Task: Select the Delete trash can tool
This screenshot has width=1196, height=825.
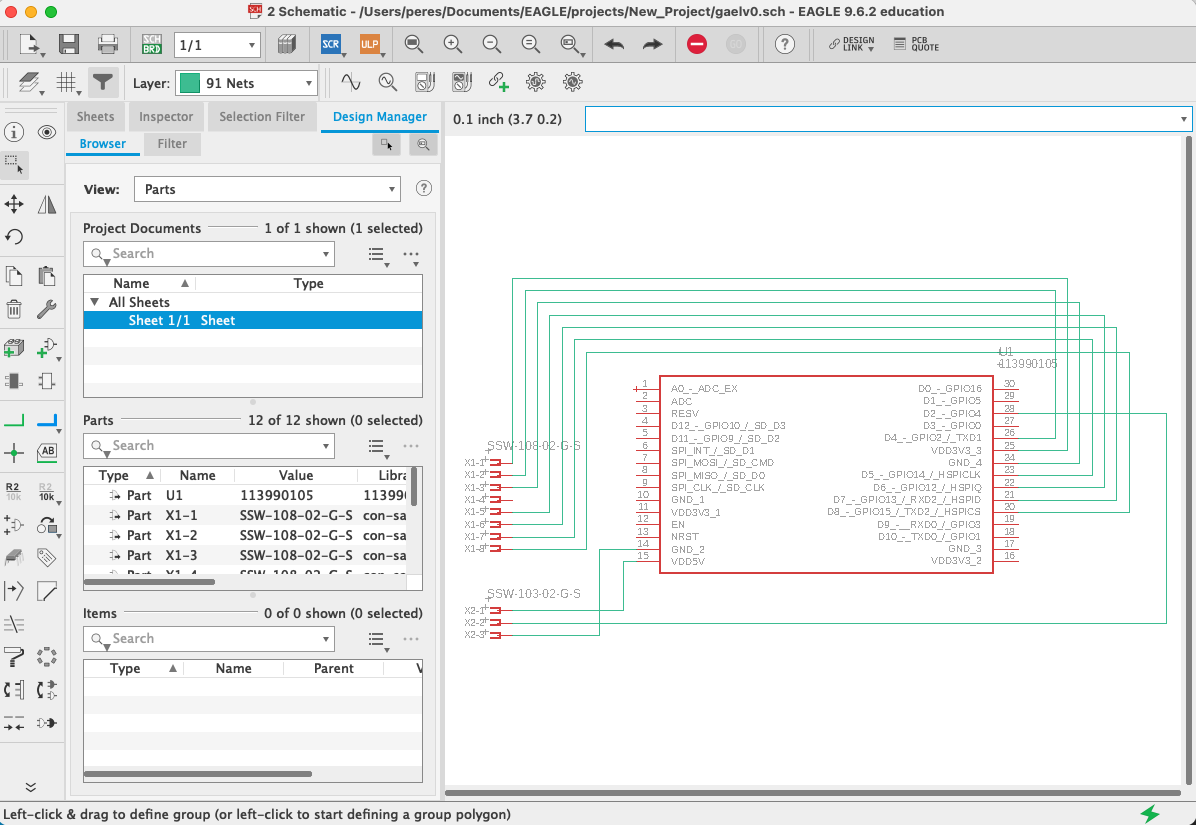Action: (x=14, y=309)
